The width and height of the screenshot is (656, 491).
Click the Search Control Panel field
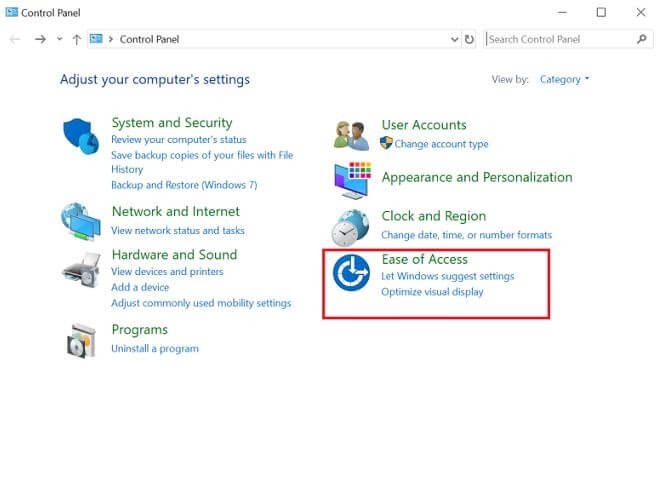(558, 40)
